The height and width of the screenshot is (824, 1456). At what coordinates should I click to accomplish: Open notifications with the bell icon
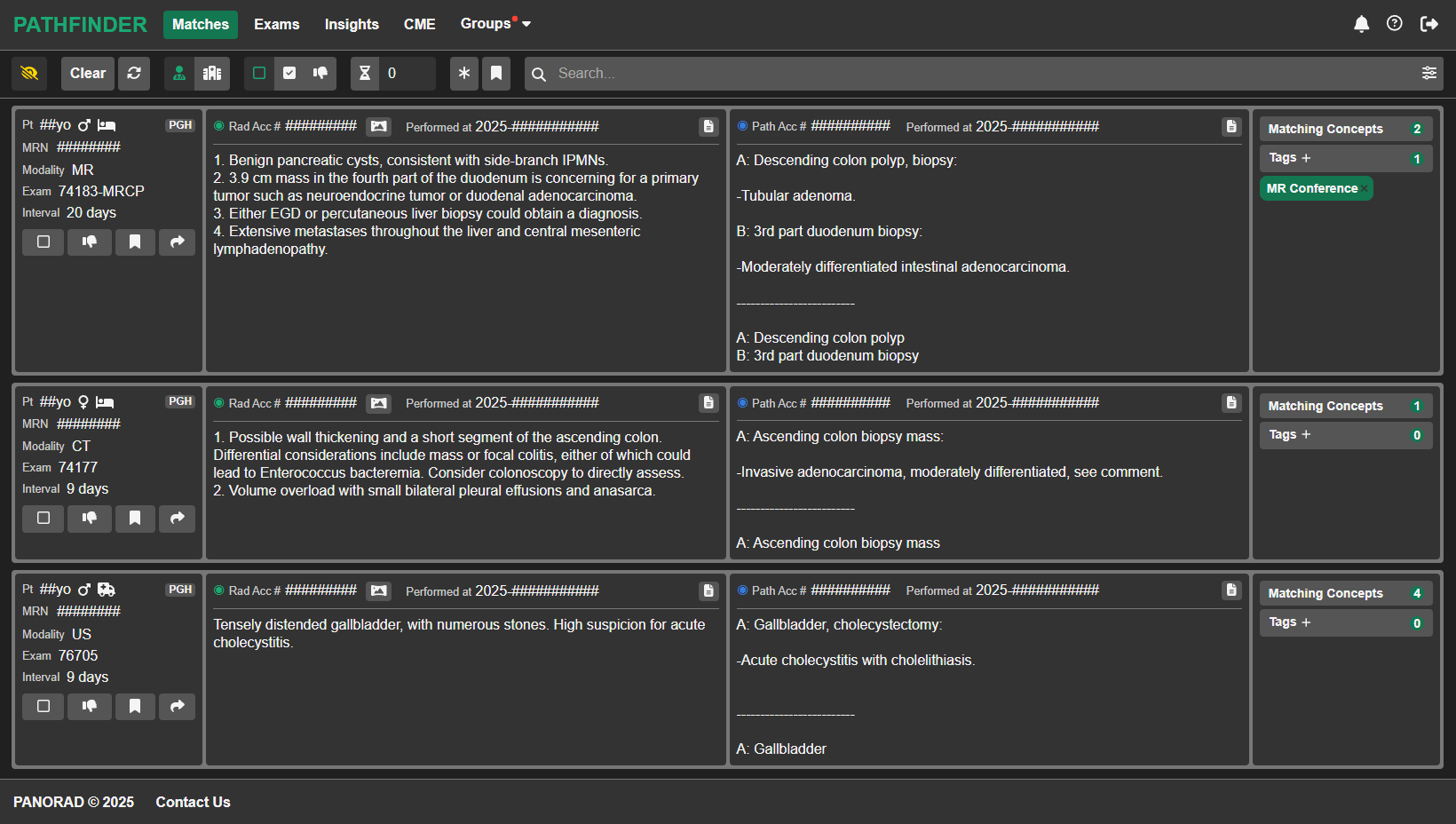click(x=1361, y=24)
